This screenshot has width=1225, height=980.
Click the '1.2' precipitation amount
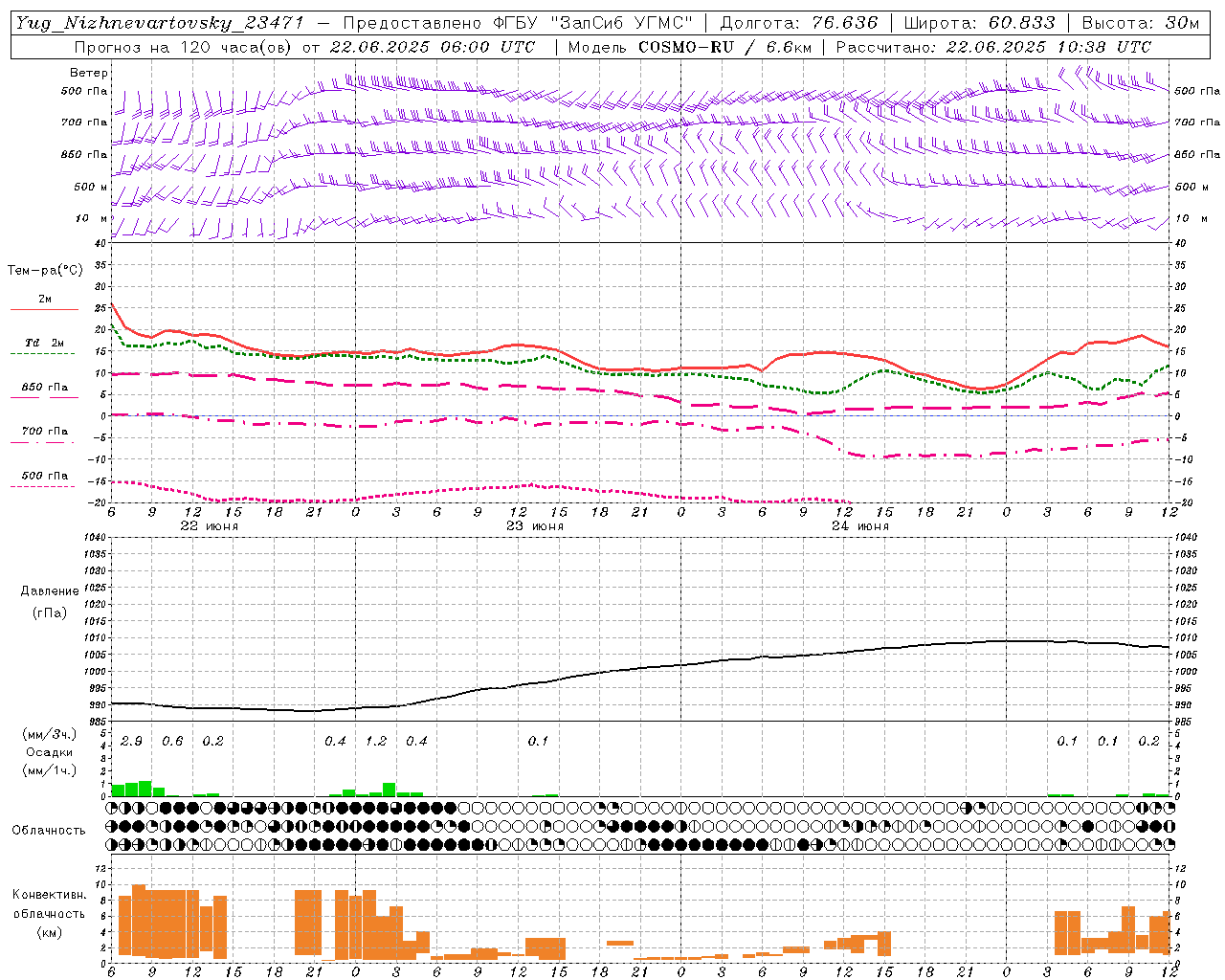[x=376, y=741]
